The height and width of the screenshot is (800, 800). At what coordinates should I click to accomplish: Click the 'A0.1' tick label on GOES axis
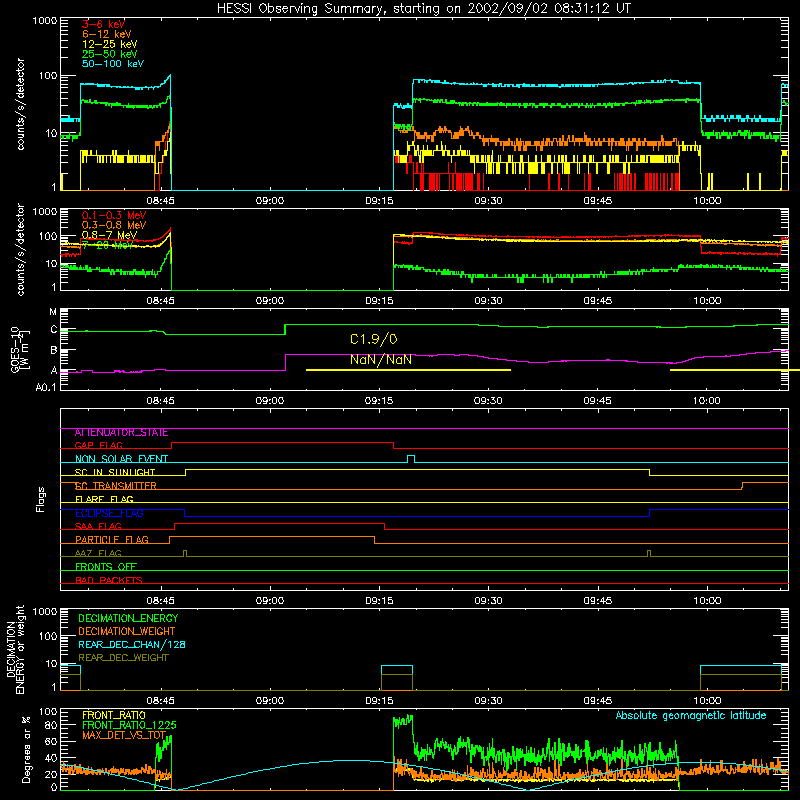(46, 388)
